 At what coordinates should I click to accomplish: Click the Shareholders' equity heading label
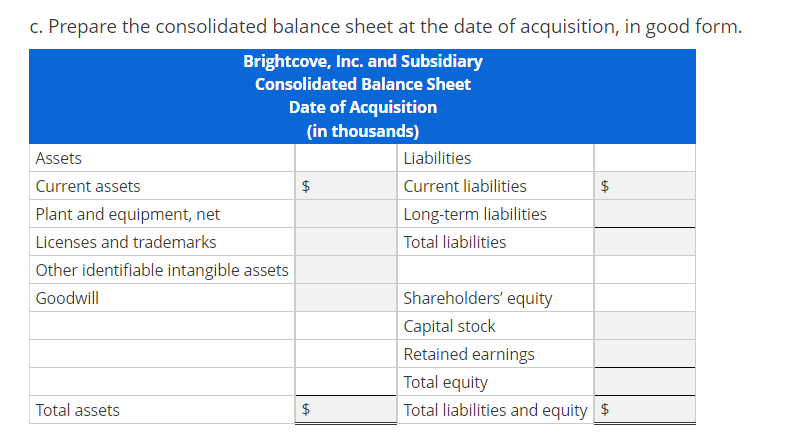click(x=478, y=298)
